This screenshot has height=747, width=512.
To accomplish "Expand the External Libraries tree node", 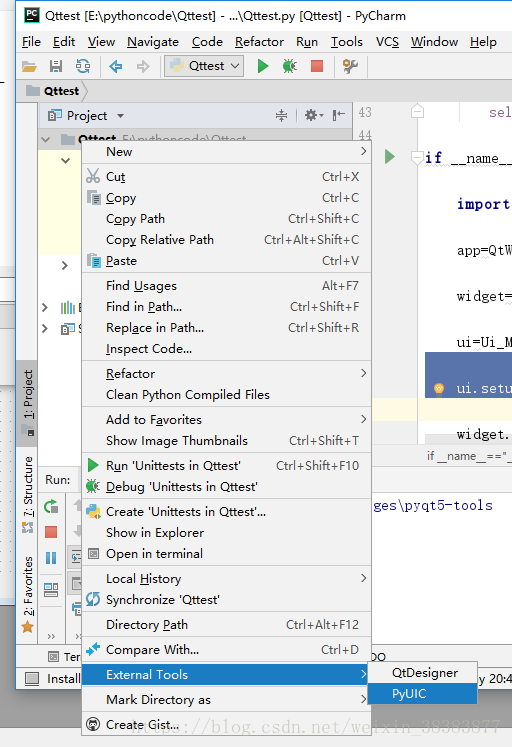I will pos(45,307).
